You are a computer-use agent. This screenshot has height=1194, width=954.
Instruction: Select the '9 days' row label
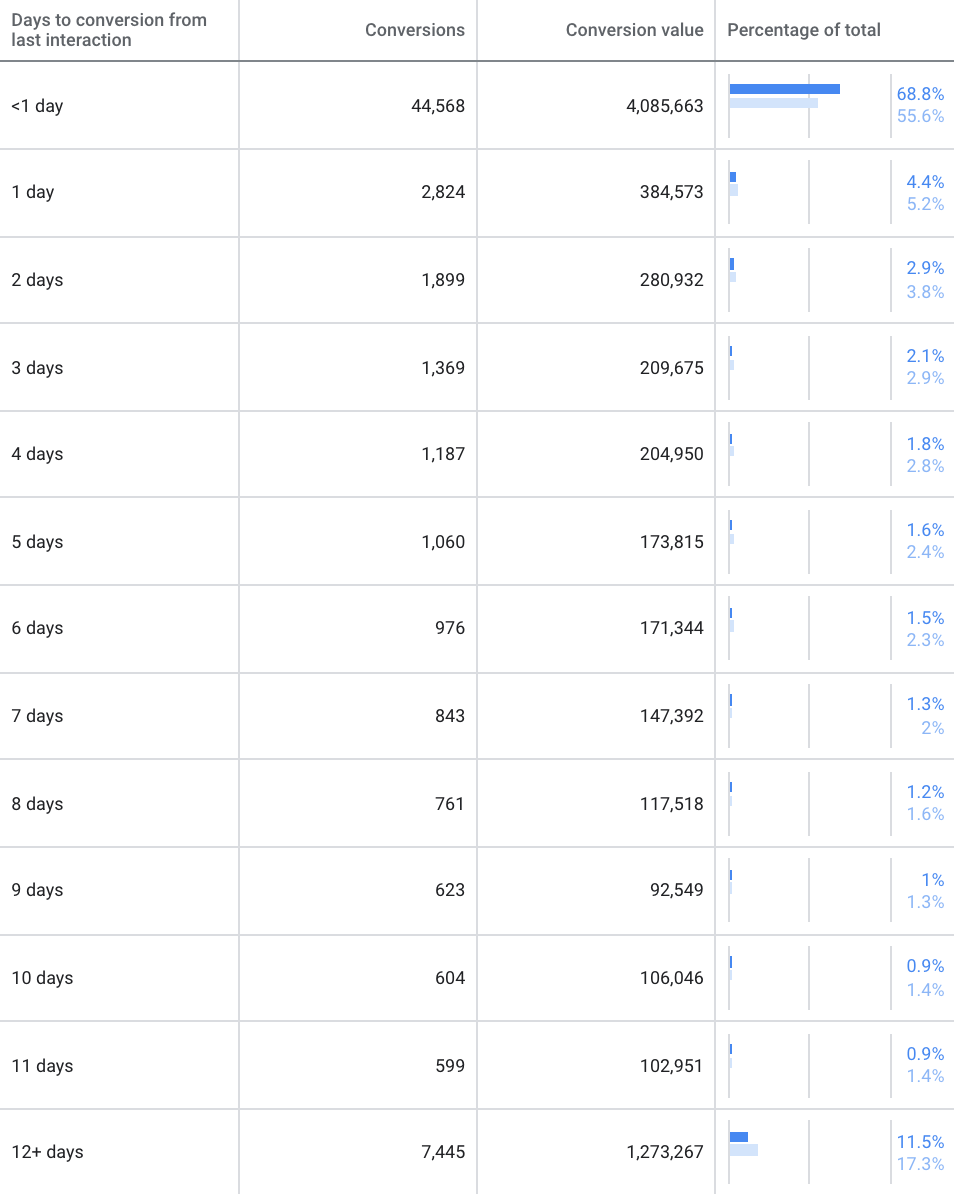[37, 890]
